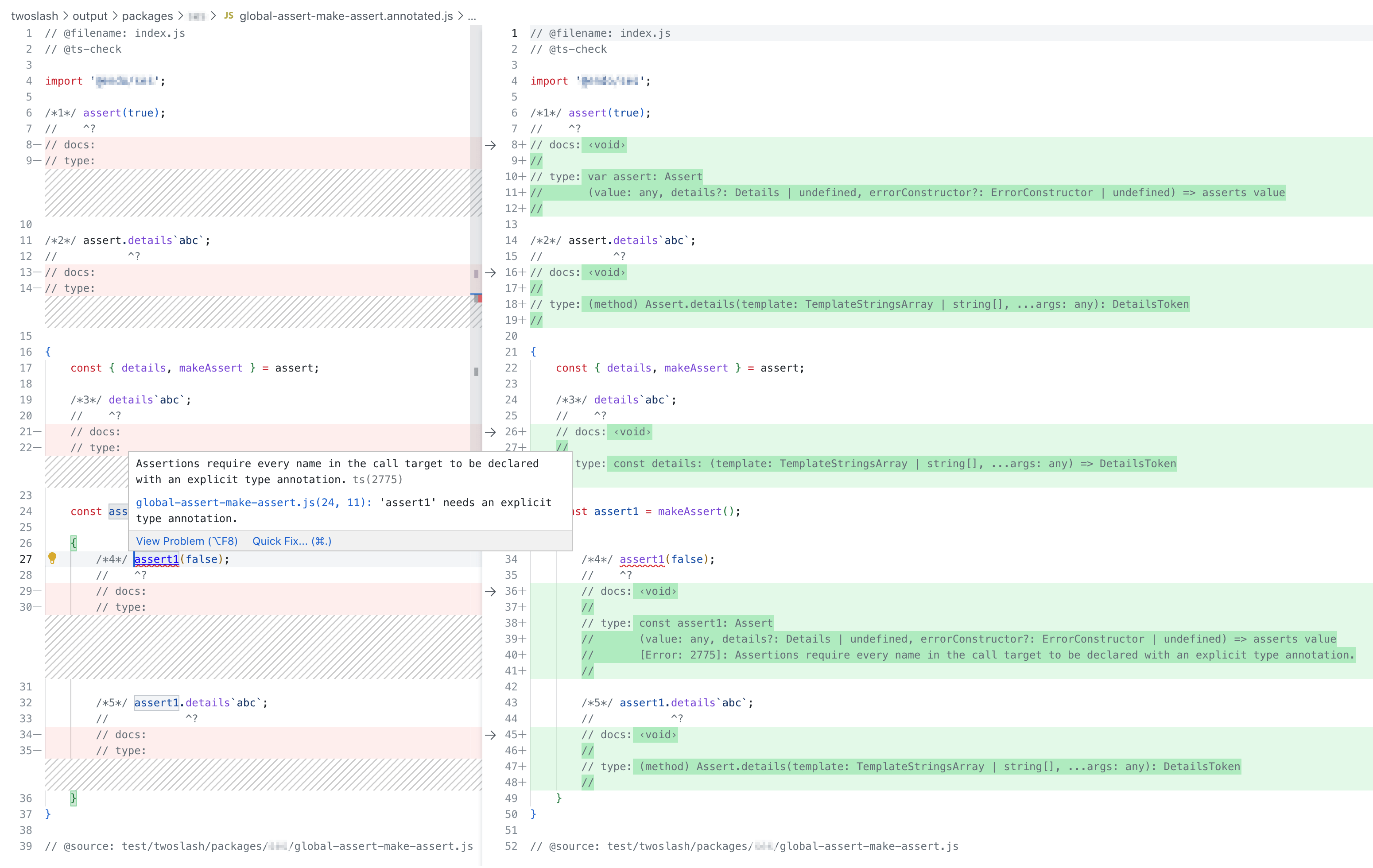This screenshot has height=868, width=1373.
Task: Click the JS file icon in breadcrumbs
Action: tap(229, 15)
